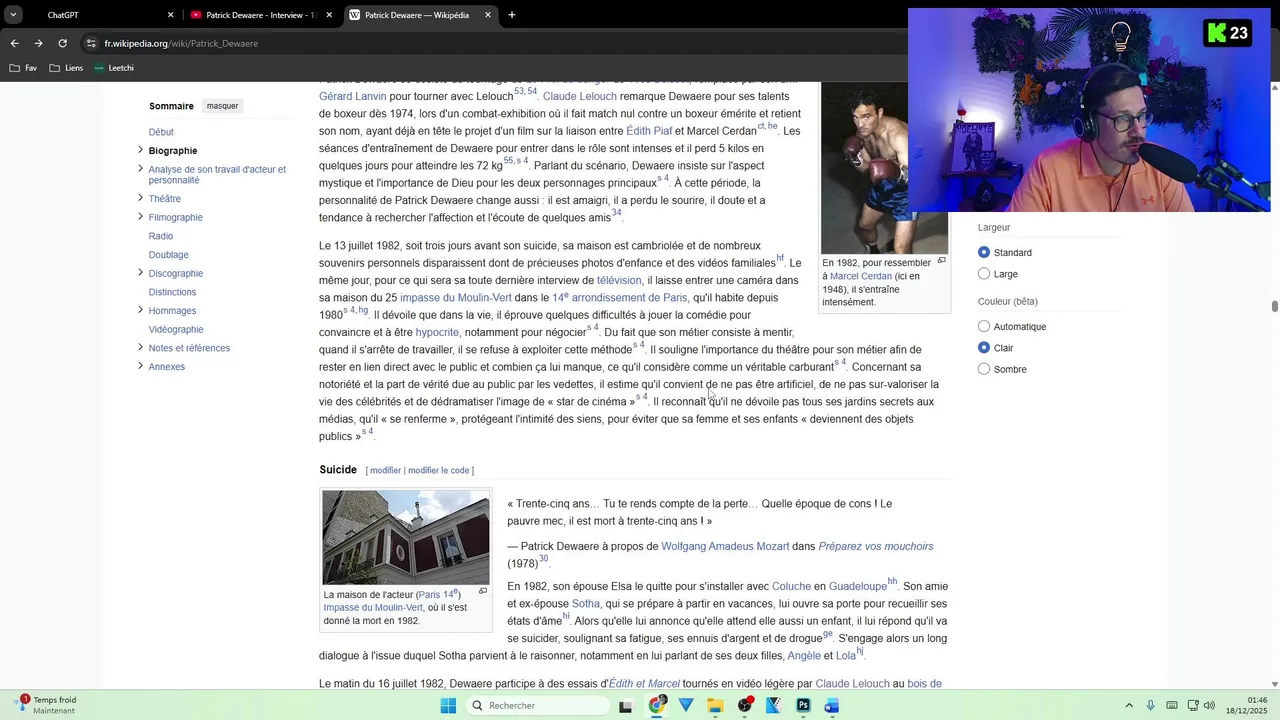Click enlarge icon on boxer photo caption

click(941, 260)
